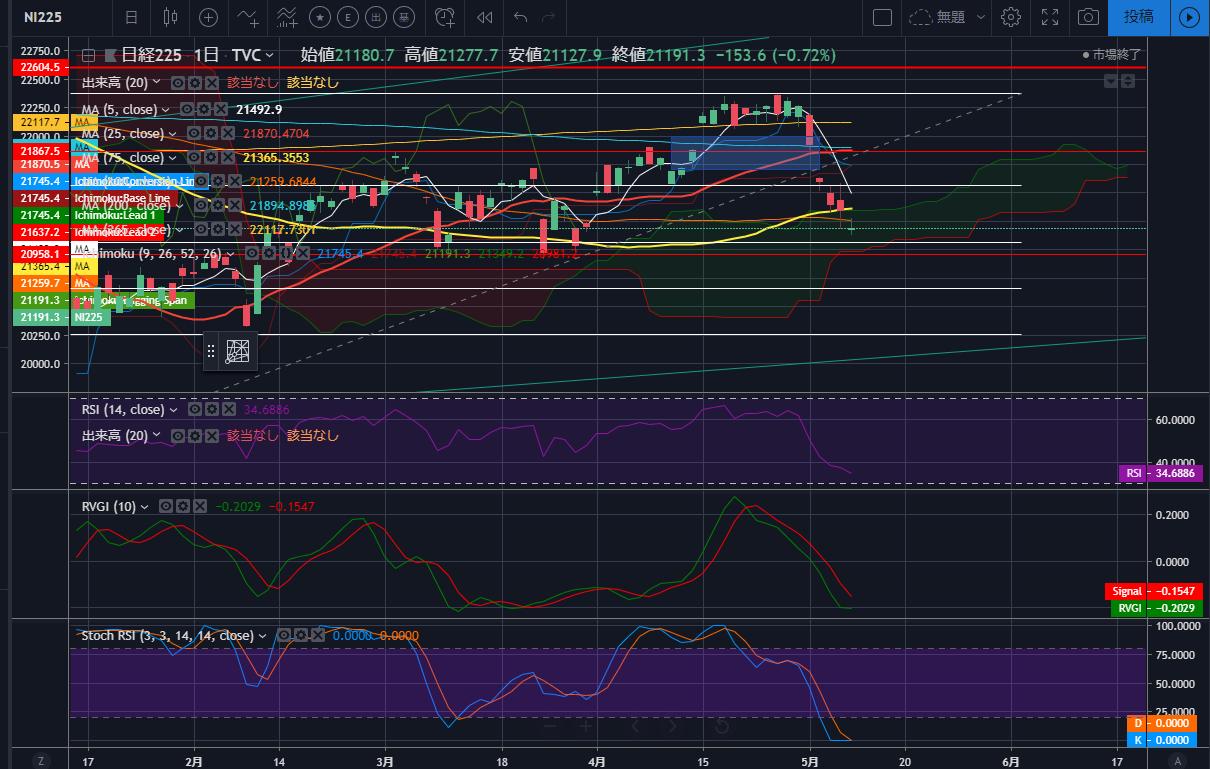Open the candlestick chart style menu

(170, 17)
